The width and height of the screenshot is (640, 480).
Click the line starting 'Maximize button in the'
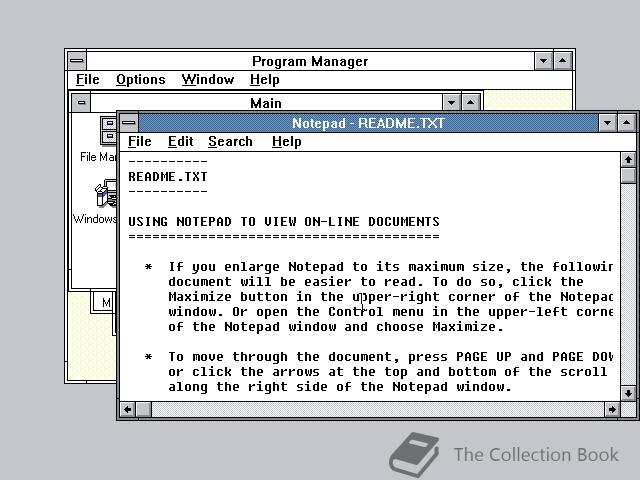[391, 297]
